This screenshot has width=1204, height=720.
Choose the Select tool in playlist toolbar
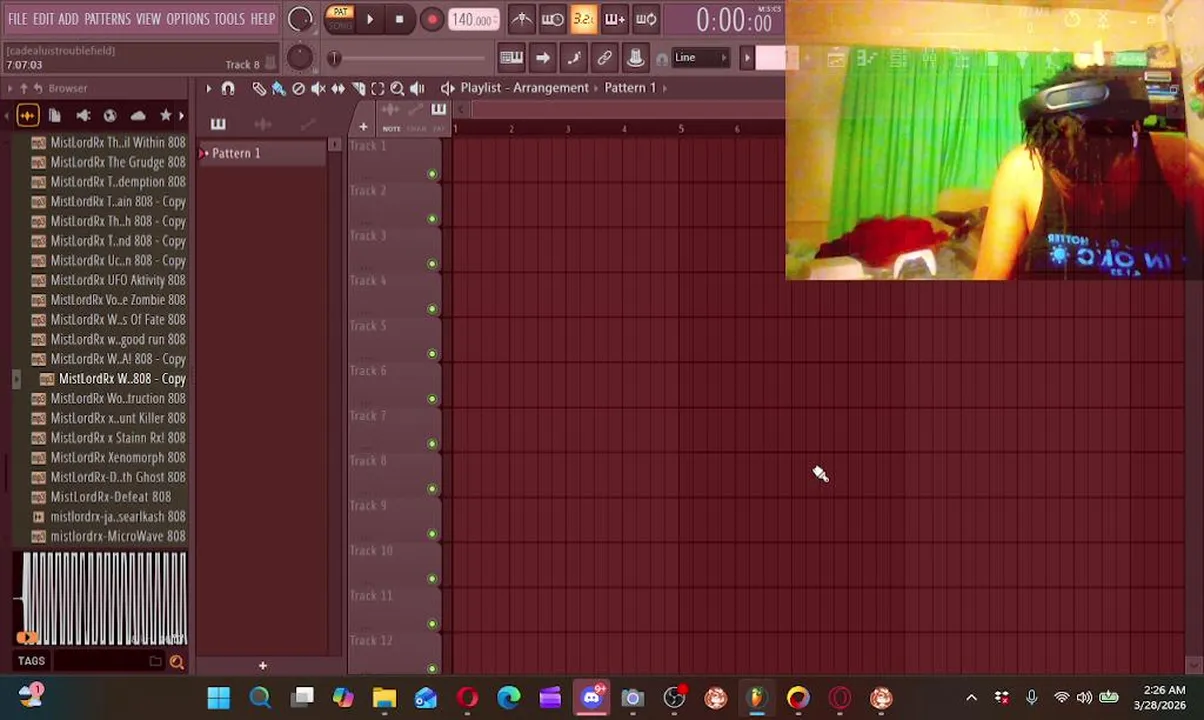tap(378, 88)
